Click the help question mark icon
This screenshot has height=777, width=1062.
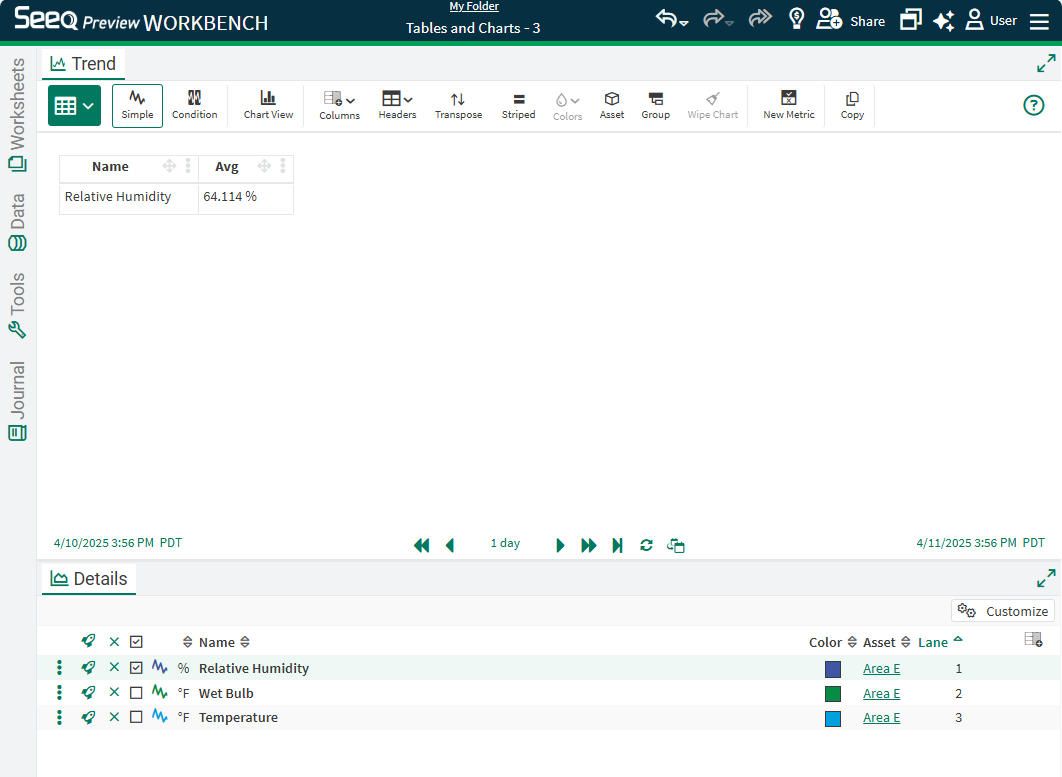click(x=1033, y=105)
